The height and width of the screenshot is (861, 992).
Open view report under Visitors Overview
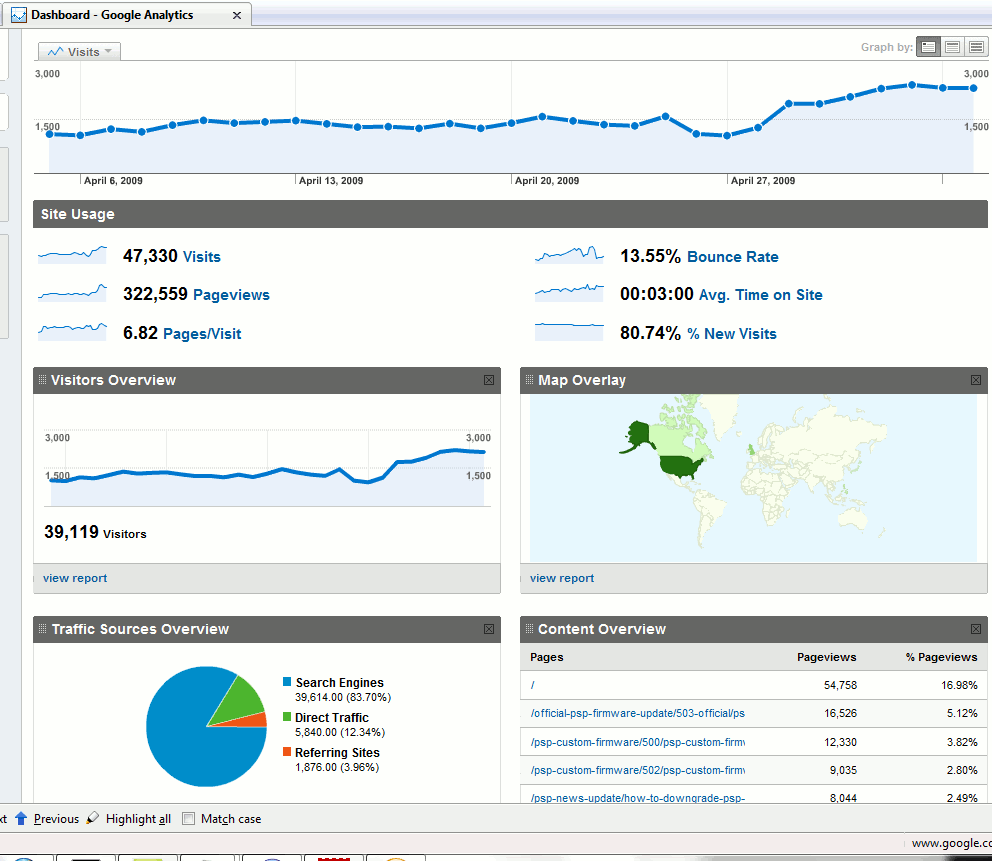pyautogui.click(x=75, y=578)
